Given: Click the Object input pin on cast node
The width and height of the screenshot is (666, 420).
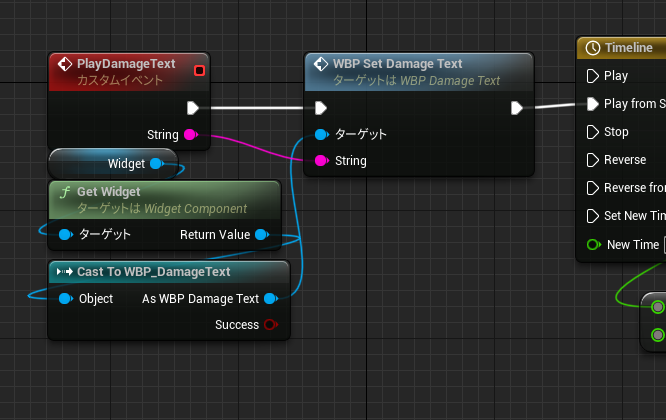Looking at the screenshot, I should [65, 299].
